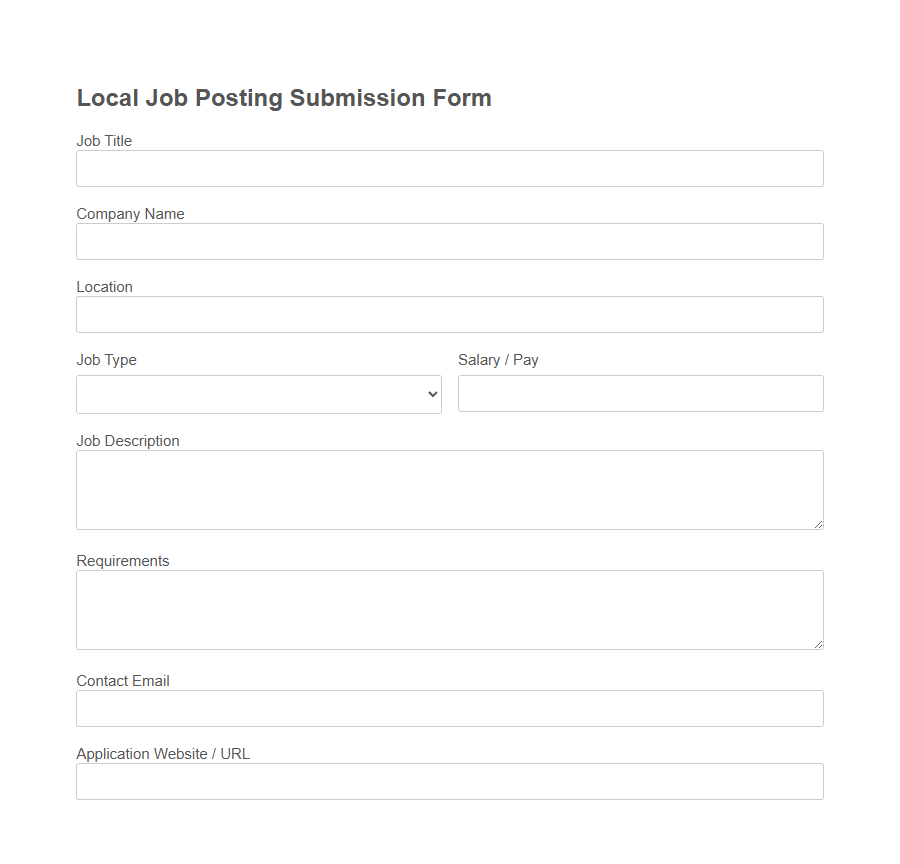Expand the Job Type selection list
The height and width of the screenshot is (864, 900).
(x=258, y=394)
